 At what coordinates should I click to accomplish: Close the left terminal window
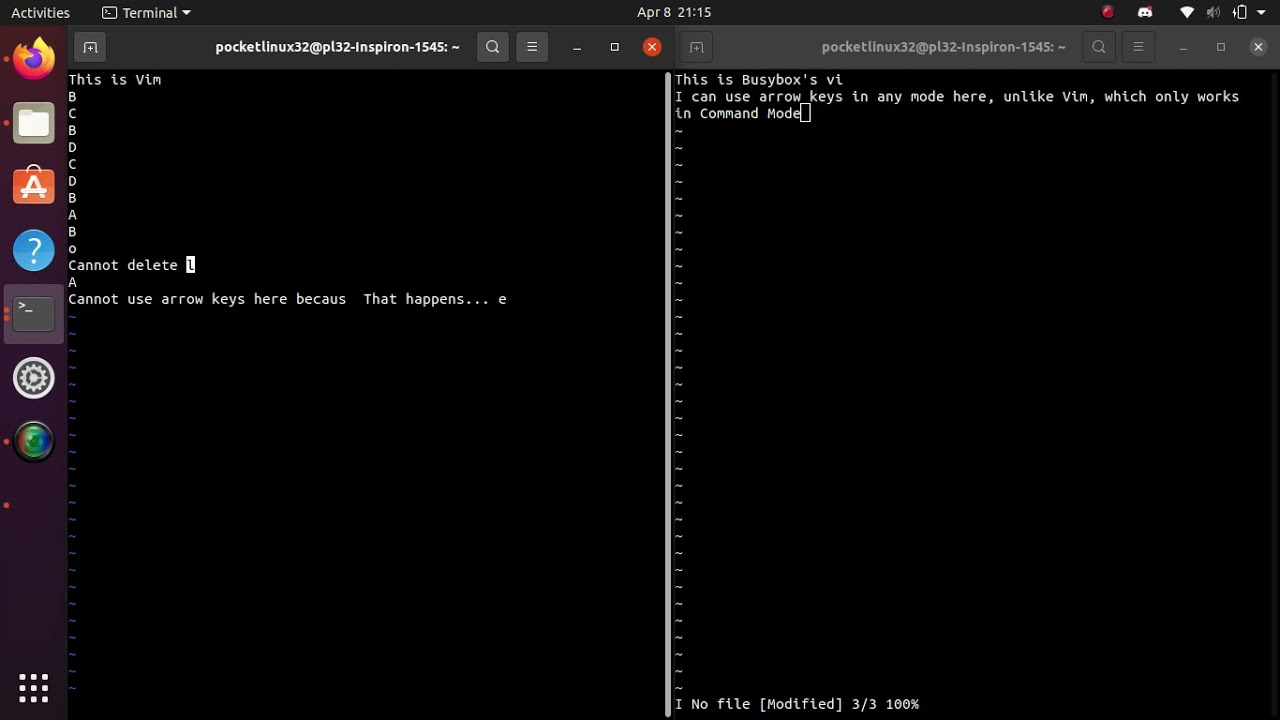pos(652,47)
